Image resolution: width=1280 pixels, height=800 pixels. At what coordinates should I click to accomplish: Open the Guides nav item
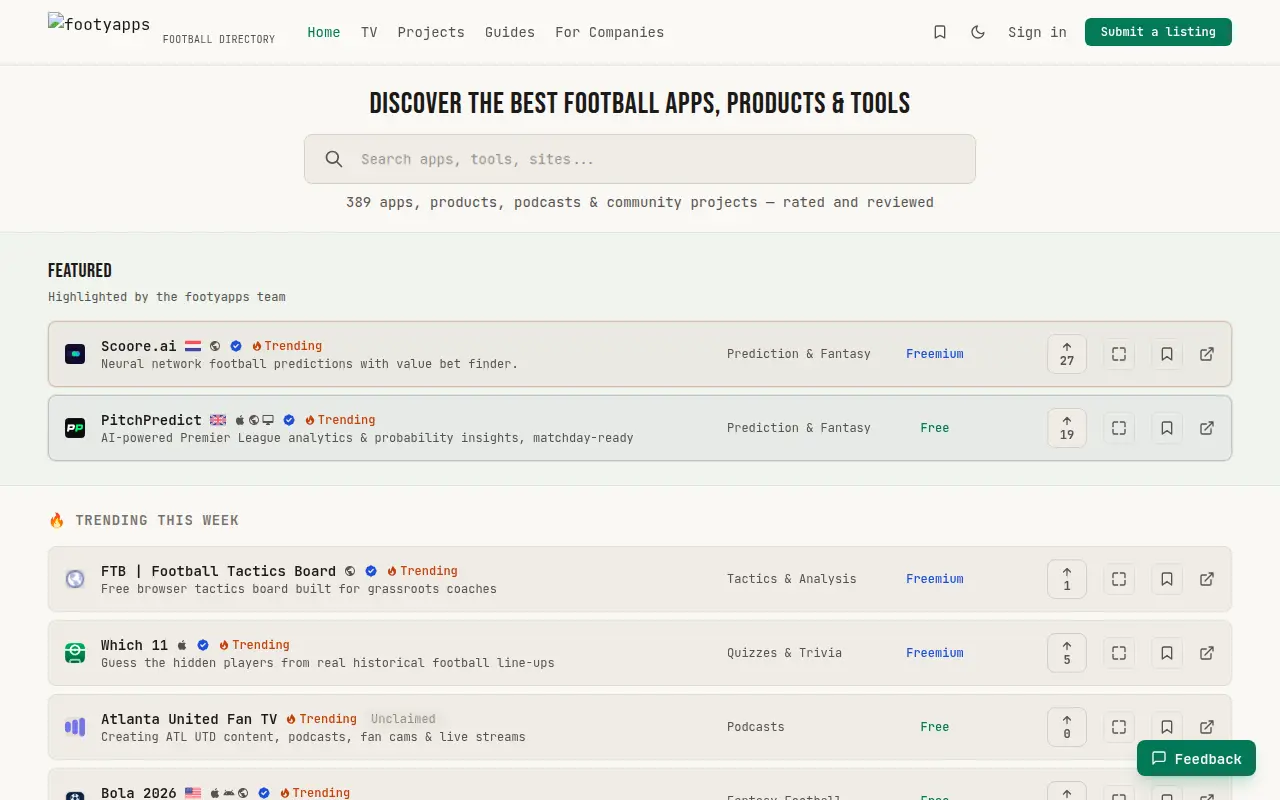click(x=510, y=32)
